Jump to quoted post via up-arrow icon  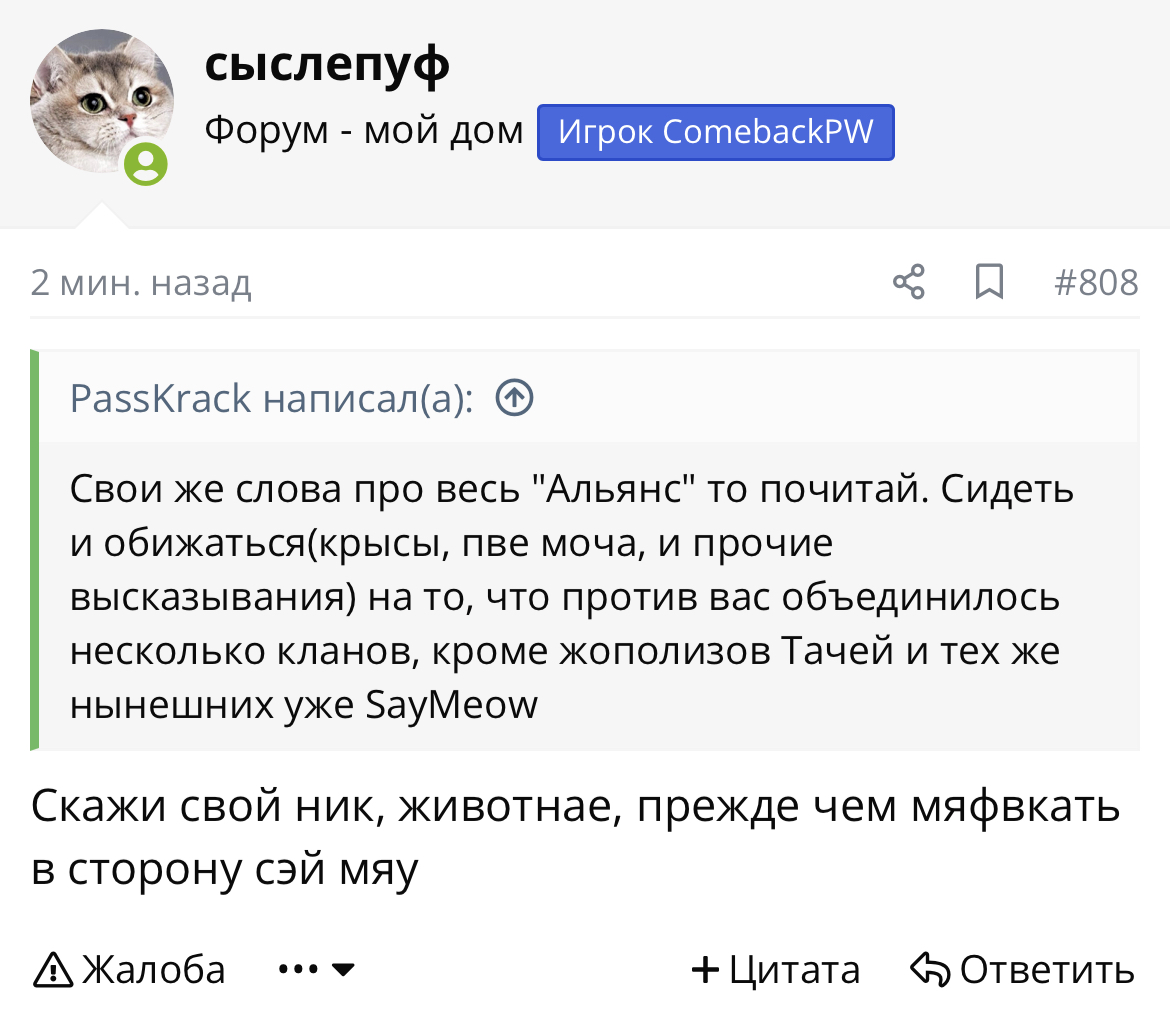pos(515,399)
